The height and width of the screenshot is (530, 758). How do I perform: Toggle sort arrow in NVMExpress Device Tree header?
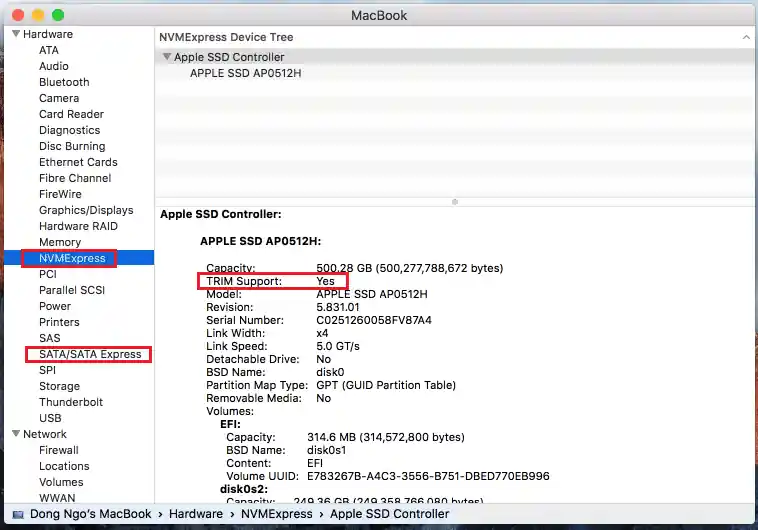[746, 37]
